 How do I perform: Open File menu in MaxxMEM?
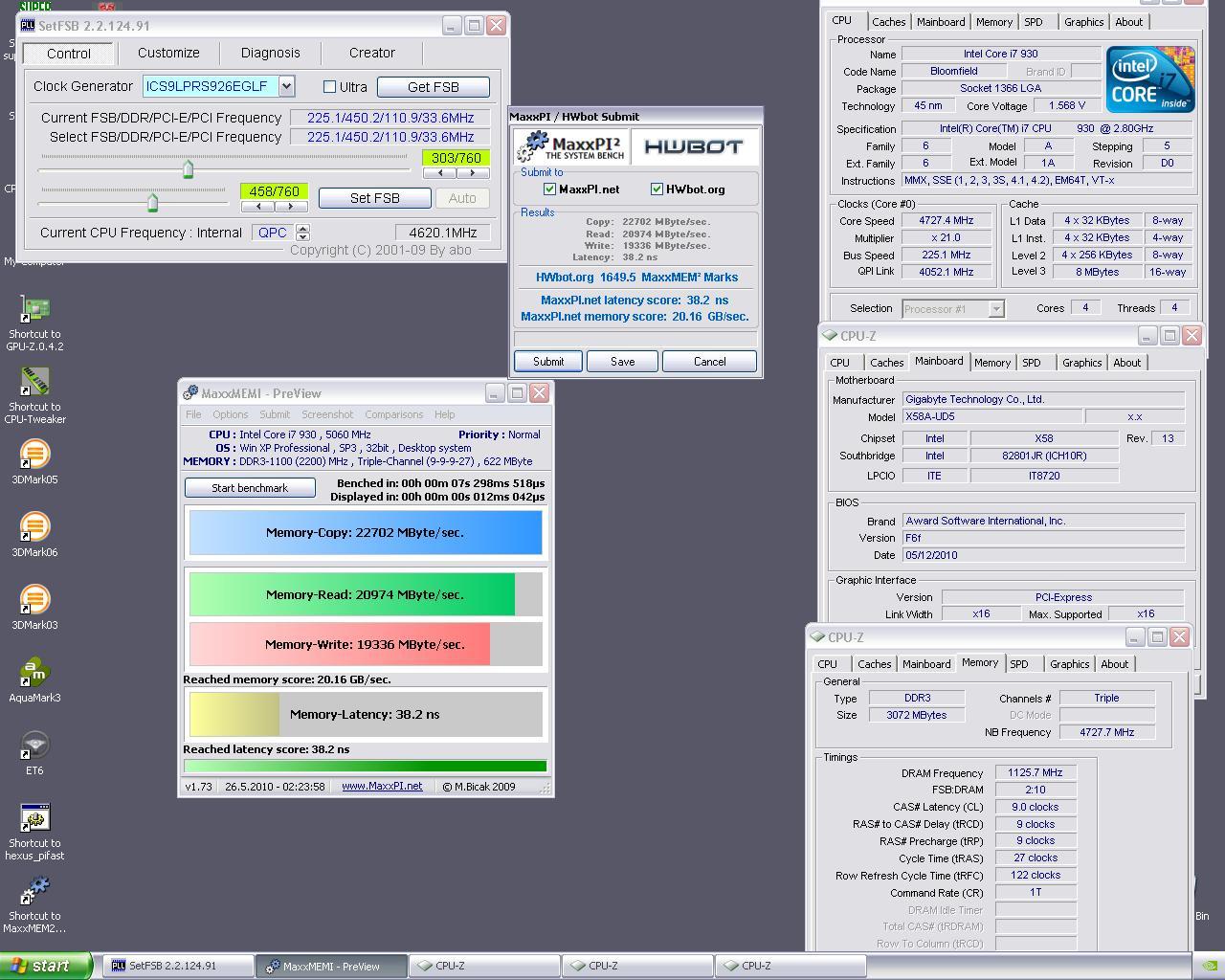193,414
